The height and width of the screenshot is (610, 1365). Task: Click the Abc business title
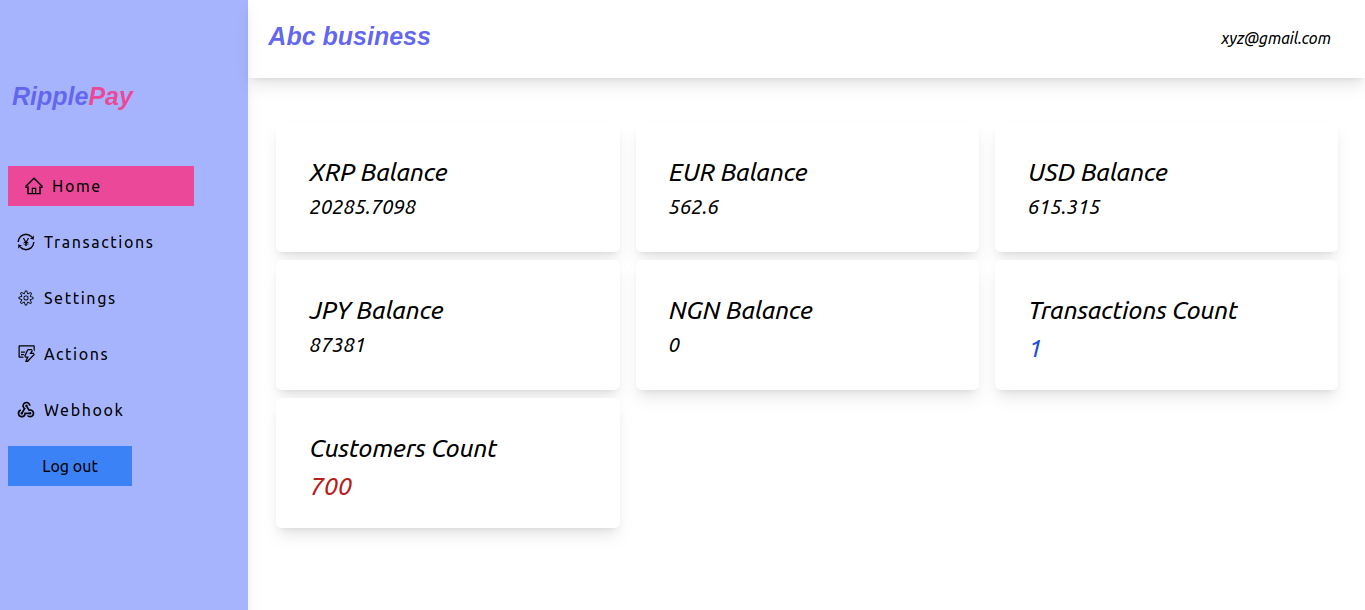click(x=349, y=37)
